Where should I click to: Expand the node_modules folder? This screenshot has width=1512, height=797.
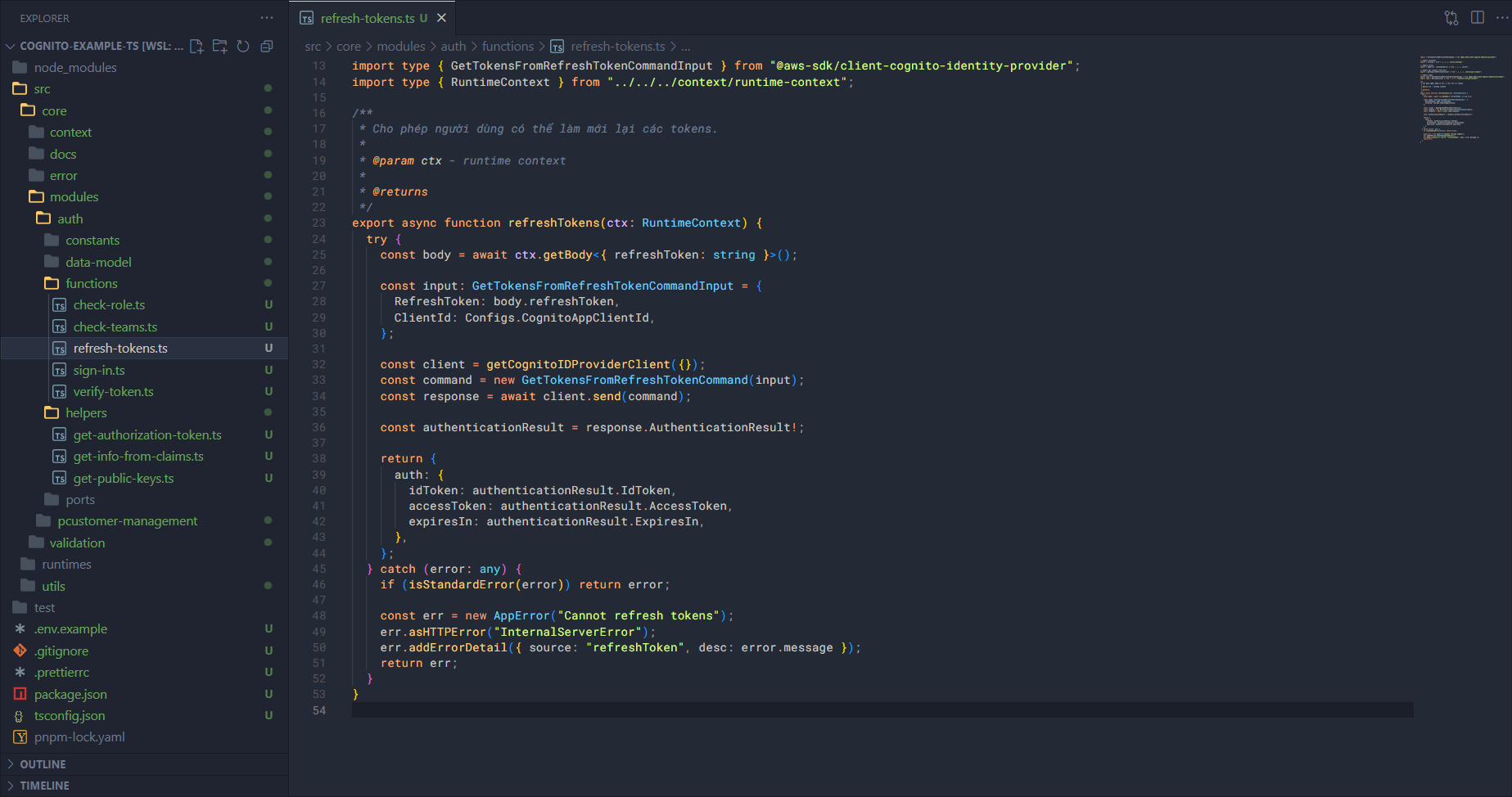pyautogui.click(x=75, y=68)
